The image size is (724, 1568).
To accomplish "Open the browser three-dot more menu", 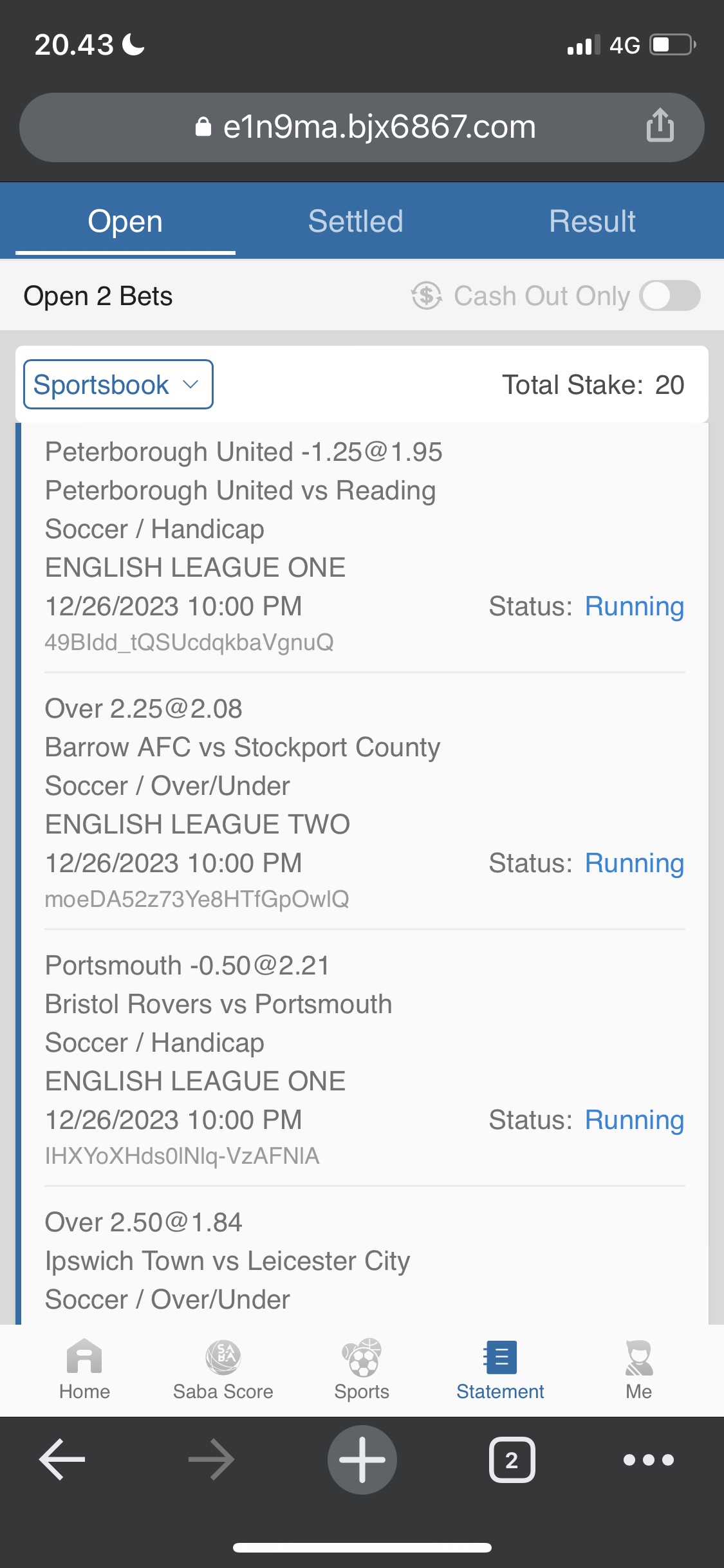I will [648, 1459].
